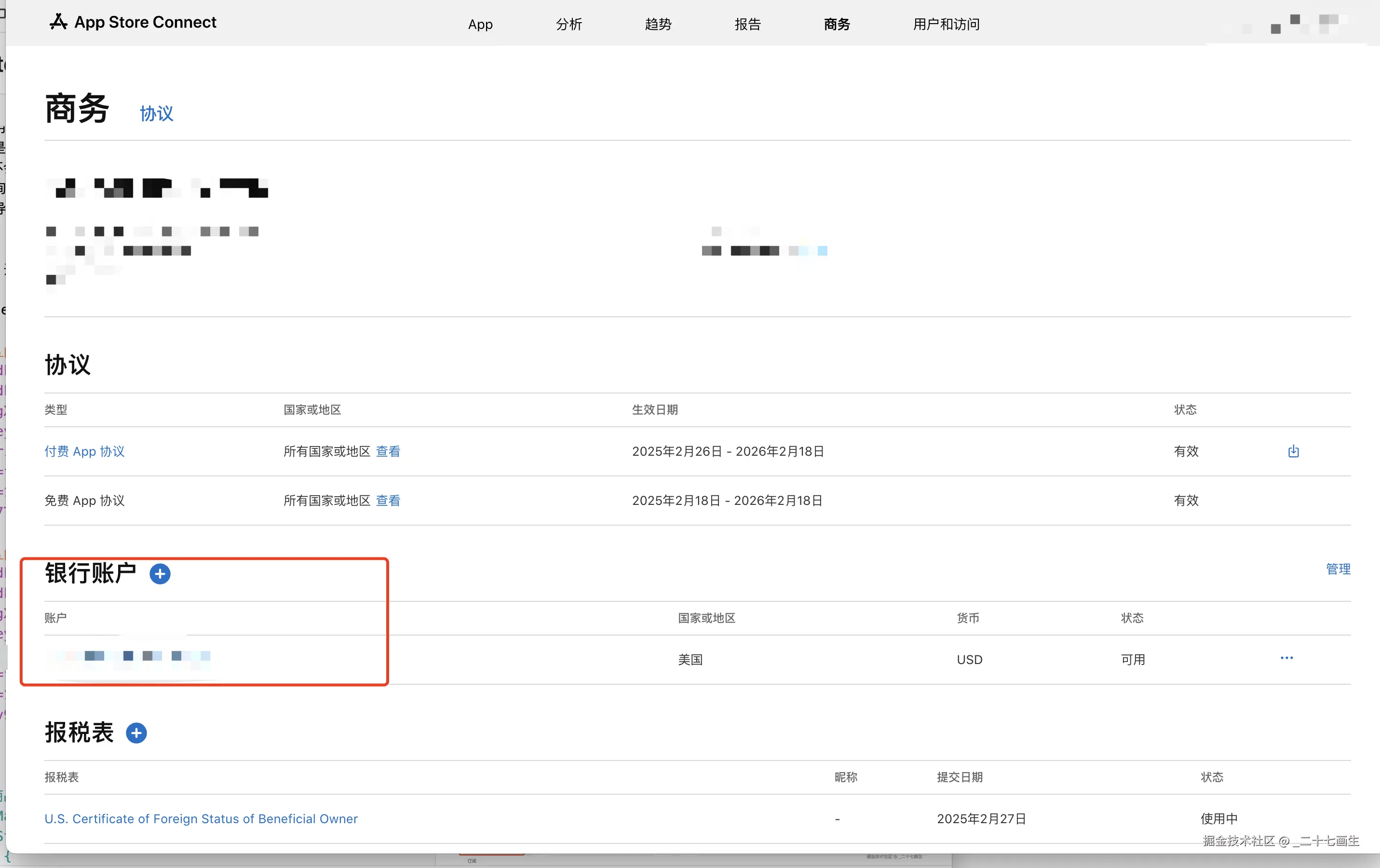Click 管理 link for bank accounts
Screen dimensions: 1380x868
pyautogui.click(x=1338, y=569)
